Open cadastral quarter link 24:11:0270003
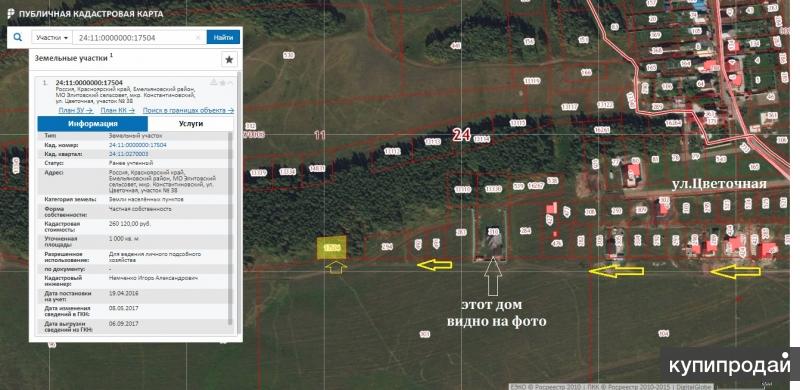Image resolution: width=800 pixels, height=390 pixels. point(129,154)
